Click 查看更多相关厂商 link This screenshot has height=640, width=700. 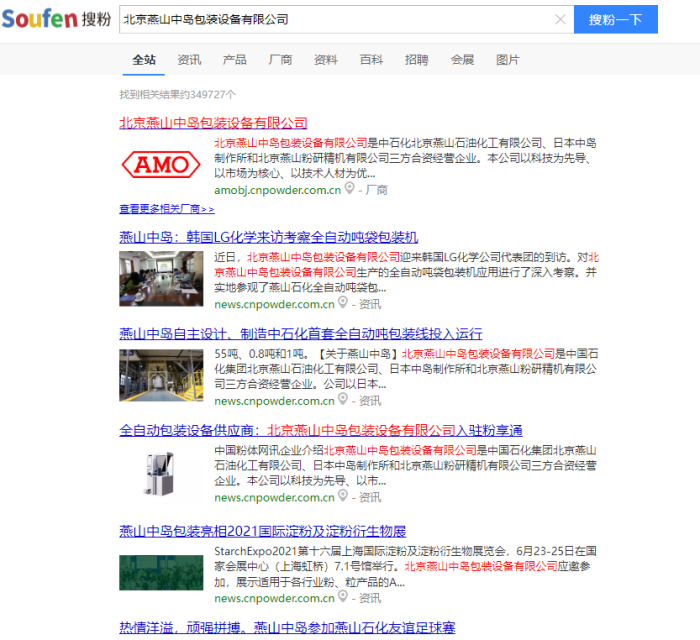point(166,210)
